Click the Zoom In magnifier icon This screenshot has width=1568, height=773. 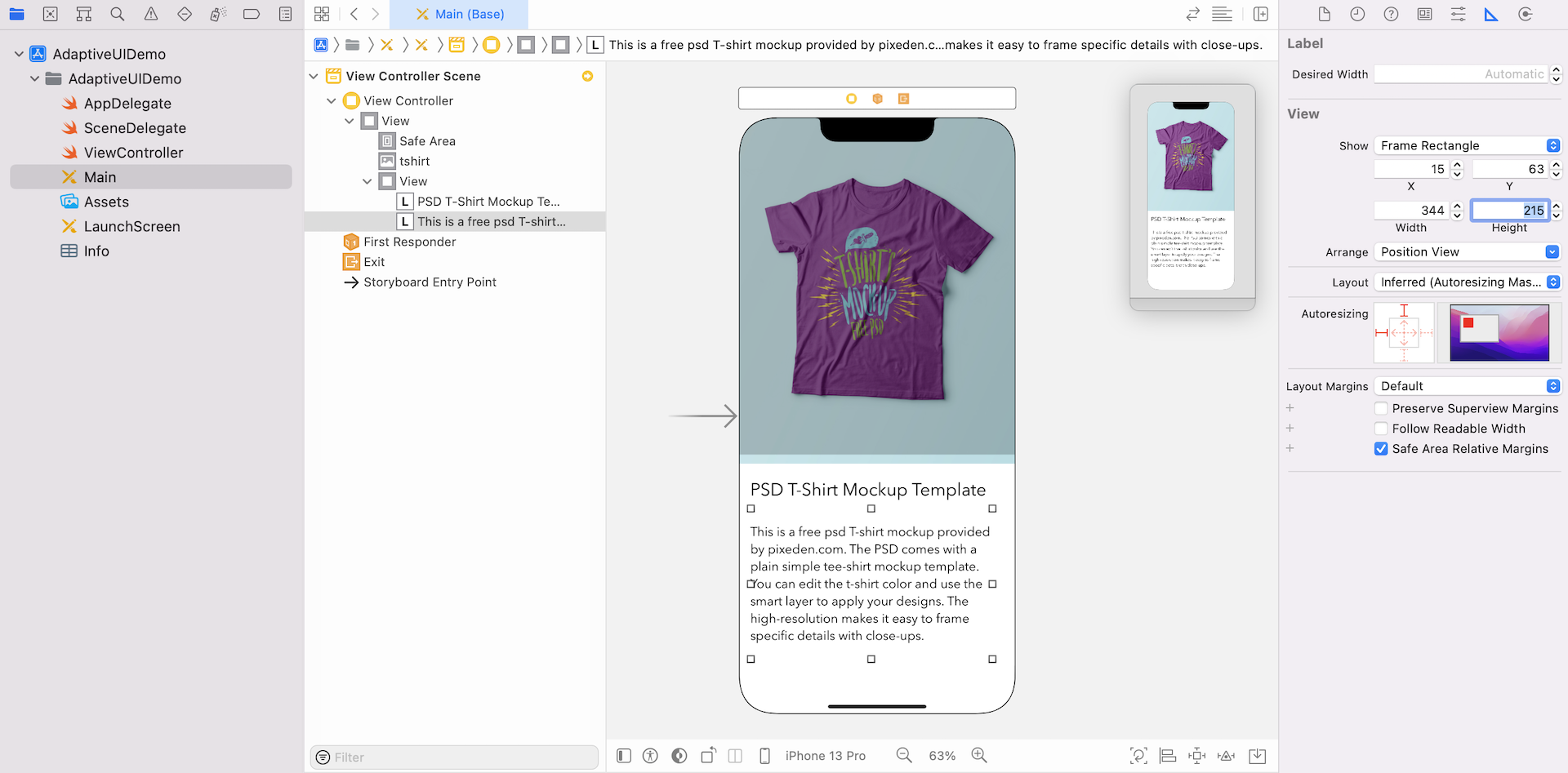point(979,756)
